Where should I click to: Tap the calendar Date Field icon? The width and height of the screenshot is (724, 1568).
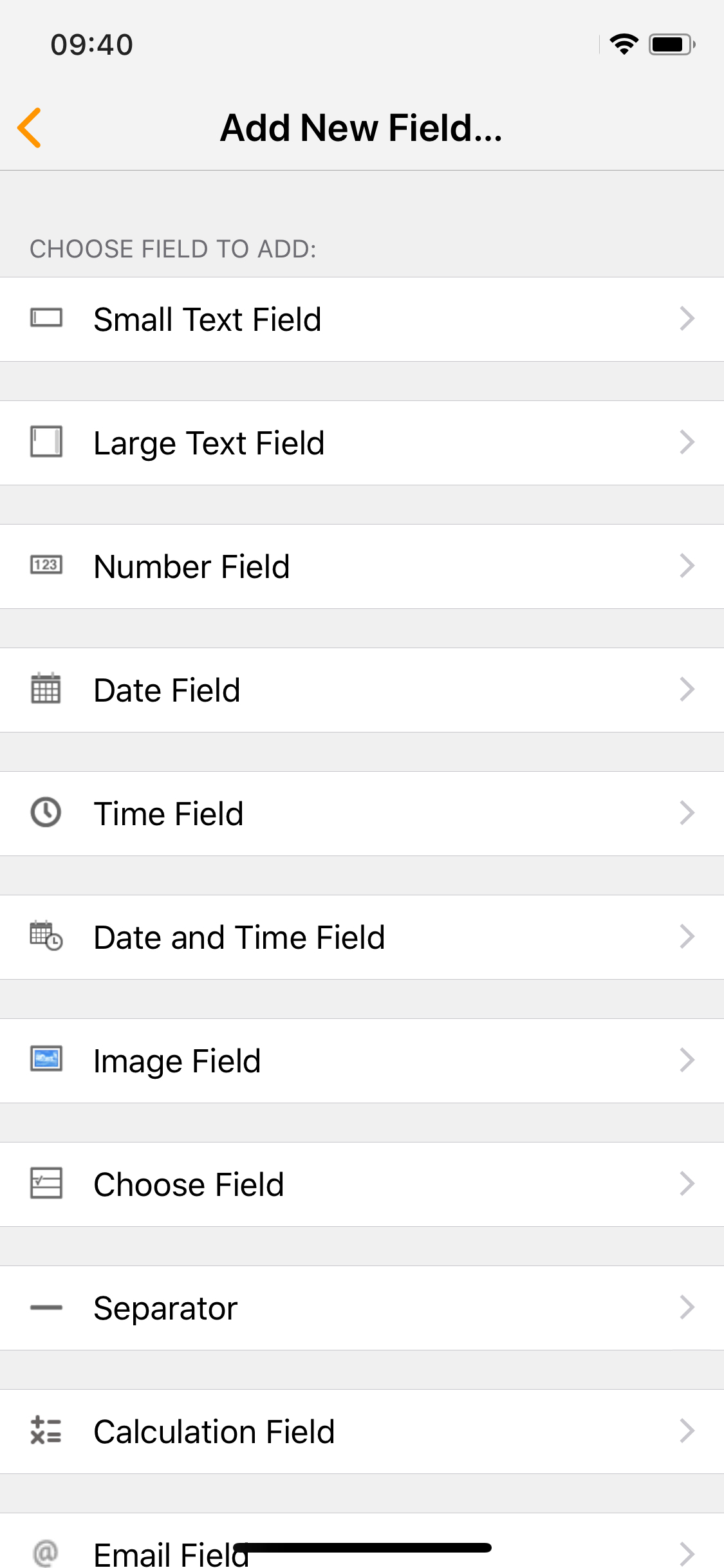pyautogui.click(x=46, y=689)
